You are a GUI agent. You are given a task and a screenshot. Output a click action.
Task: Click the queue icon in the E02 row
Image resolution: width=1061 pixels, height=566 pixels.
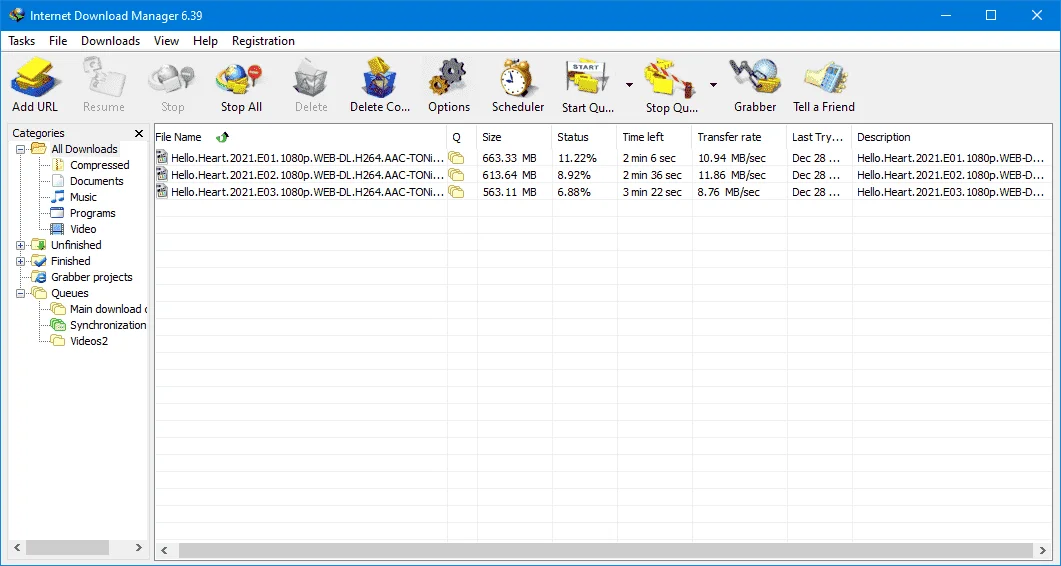point(457,175)
